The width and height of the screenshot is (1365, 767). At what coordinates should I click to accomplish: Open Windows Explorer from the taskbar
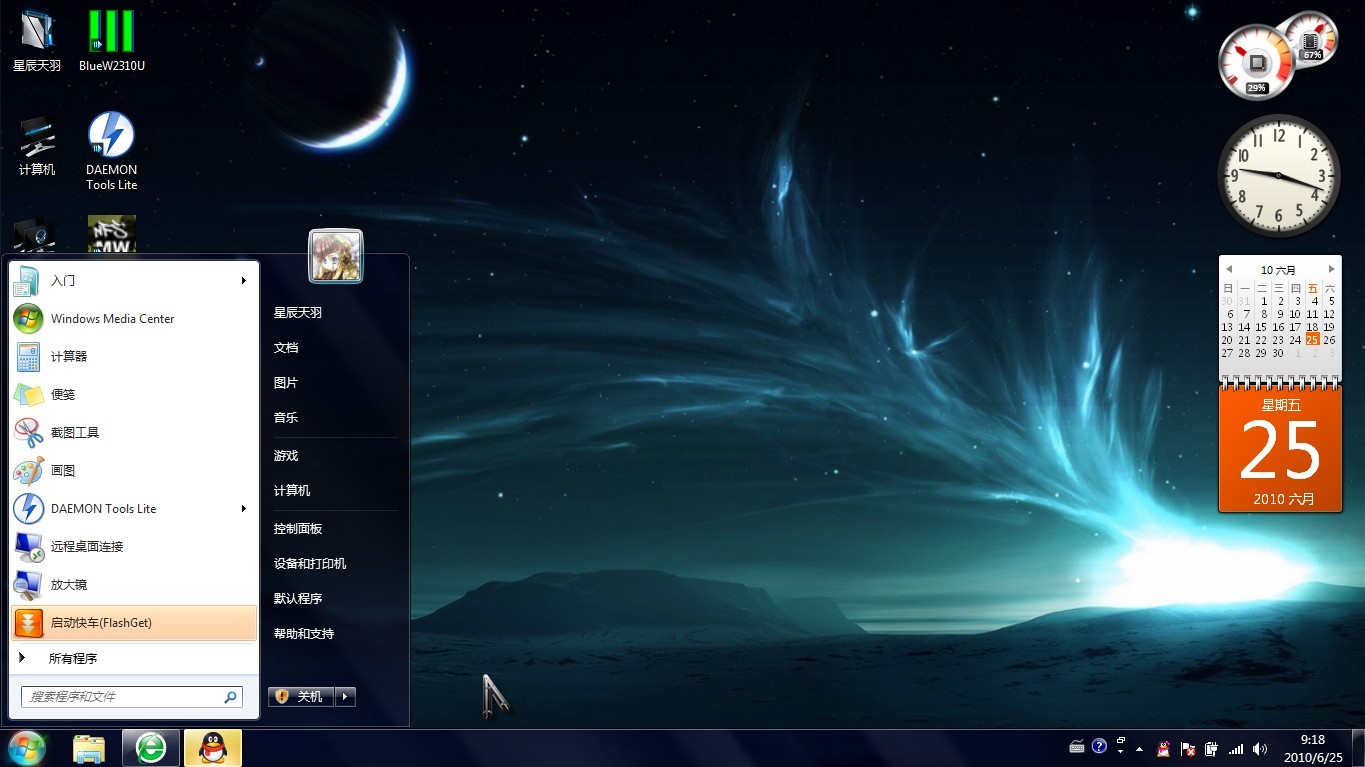[89, 748]
